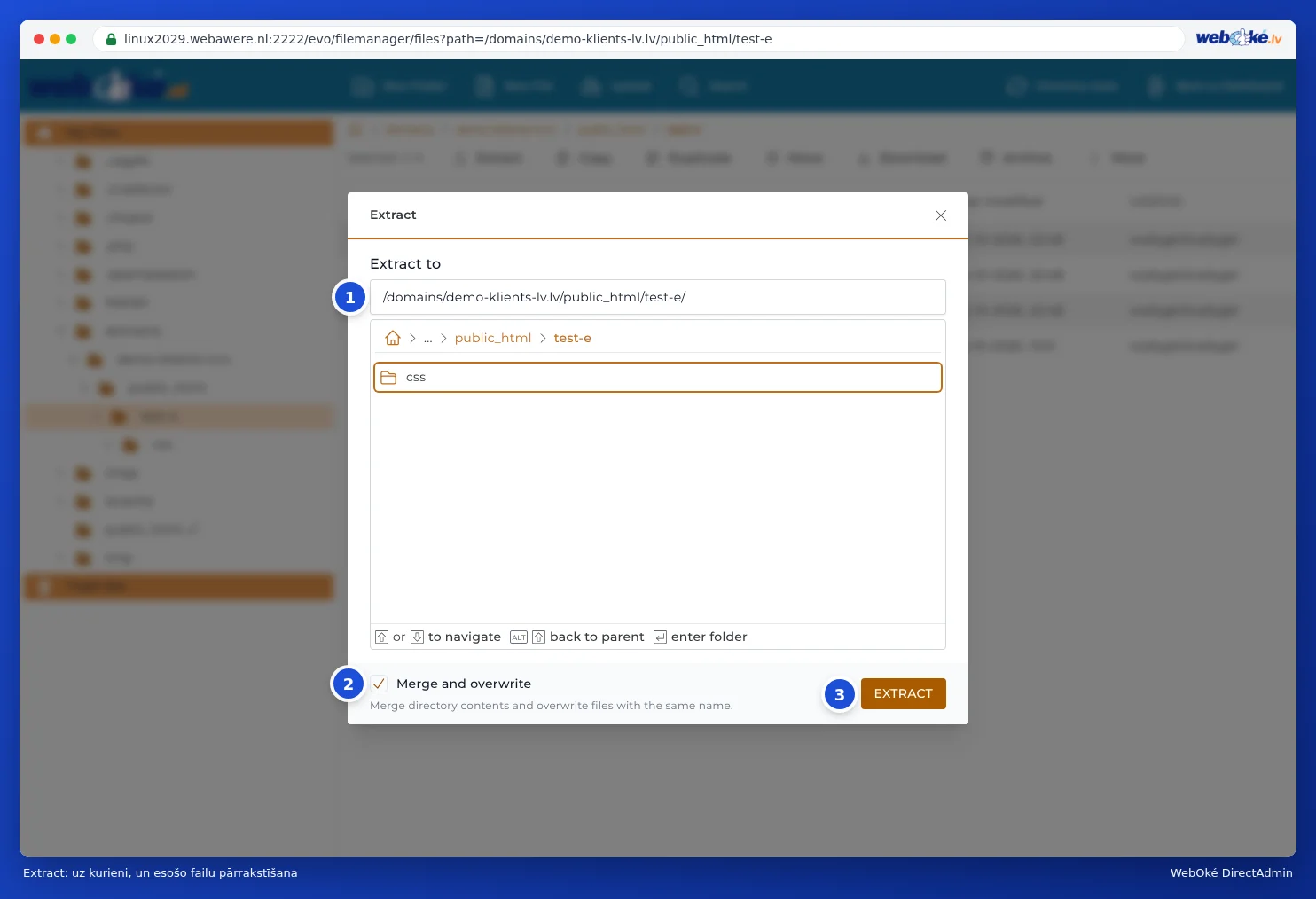This screenshot has height=899, width=1316.
Task: Click the browser address bar URL
Action: [x=448, y=39]
